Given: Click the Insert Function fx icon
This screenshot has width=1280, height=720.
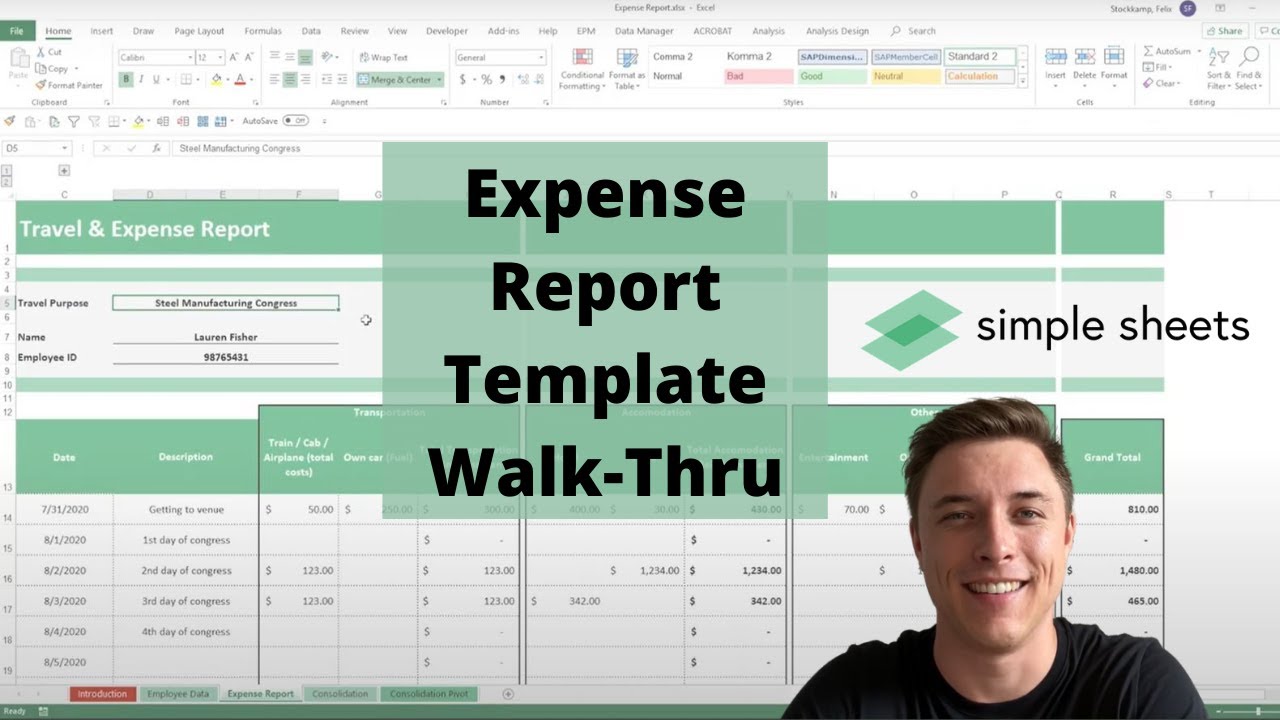Looking at the screenshot, I should (156, 148).
